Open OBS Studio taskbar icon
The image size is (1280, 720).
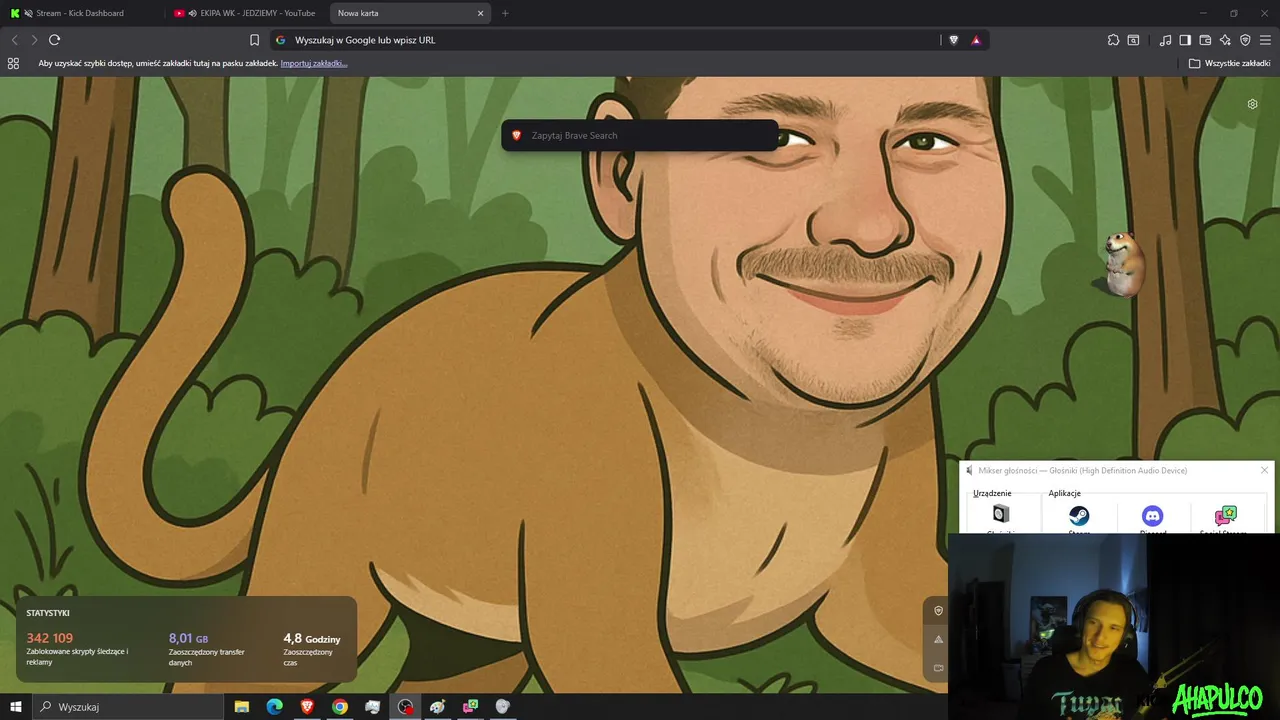pos(405,707)
